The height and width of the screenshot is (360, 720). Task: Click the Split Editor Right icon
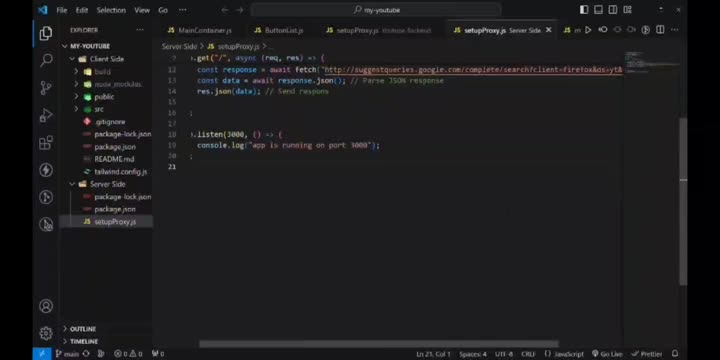(x=660, y=30)
